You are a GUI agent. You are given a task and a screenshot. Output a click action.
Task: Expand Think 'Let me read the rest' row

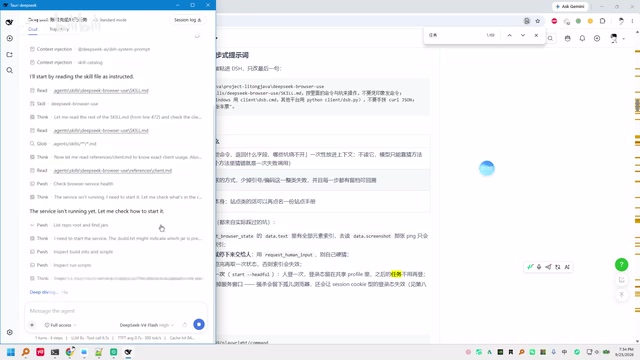click(116, 117)
